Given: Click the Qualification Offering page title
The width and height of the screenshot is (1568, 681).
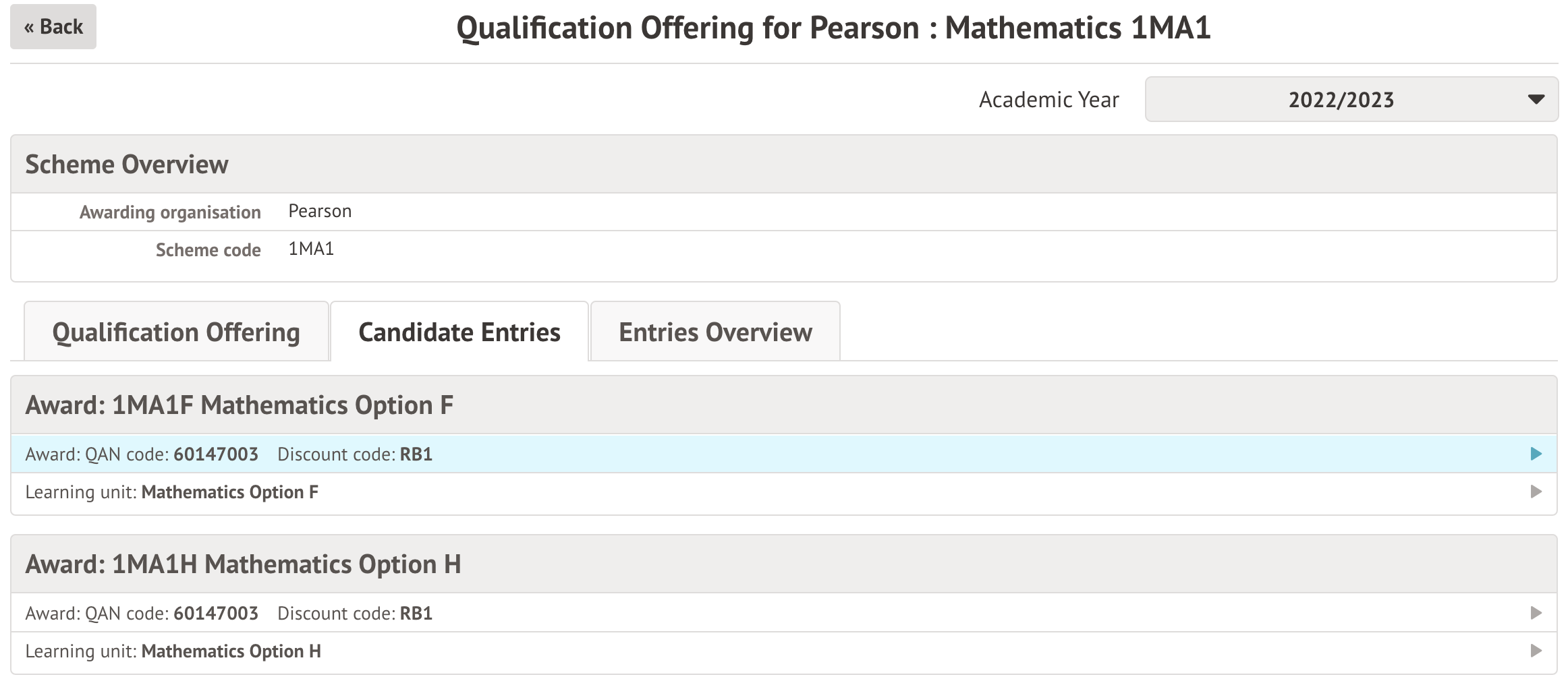Looking at the screenshot, I should click(x=833, y=28).
